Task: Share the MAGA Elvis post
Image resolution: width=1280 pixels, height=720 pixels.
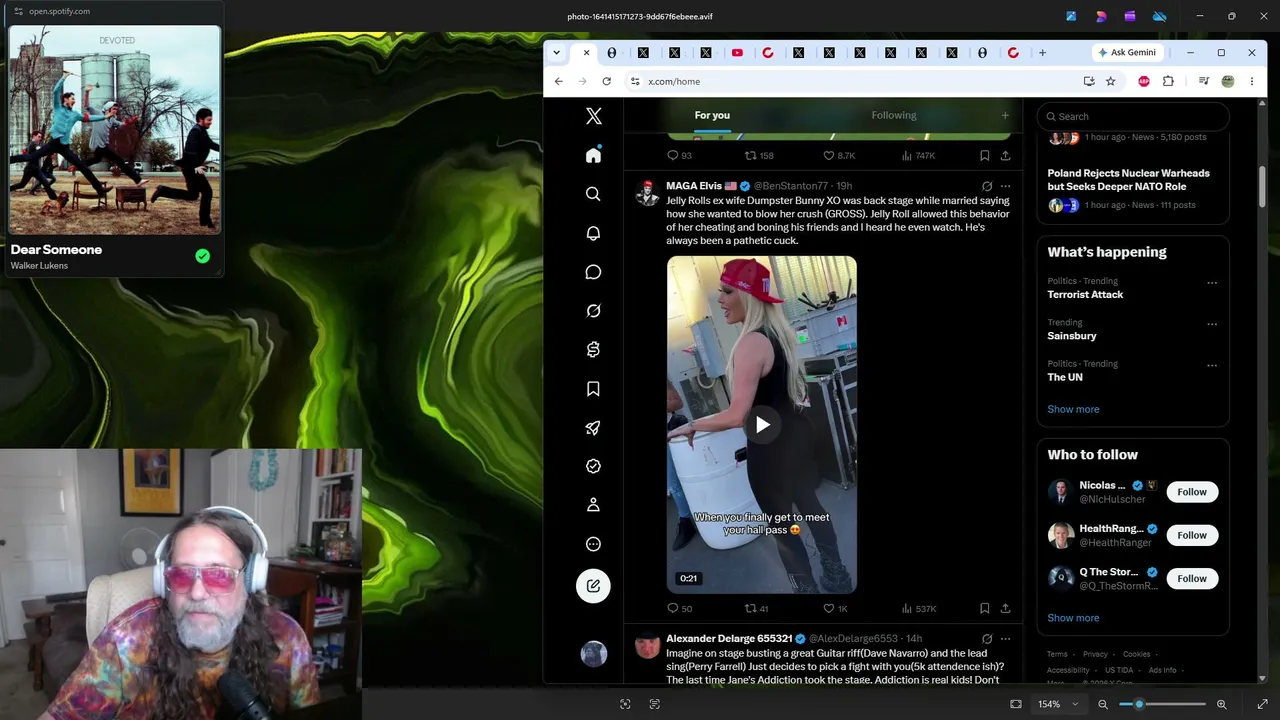Action: coord(1005,608)
